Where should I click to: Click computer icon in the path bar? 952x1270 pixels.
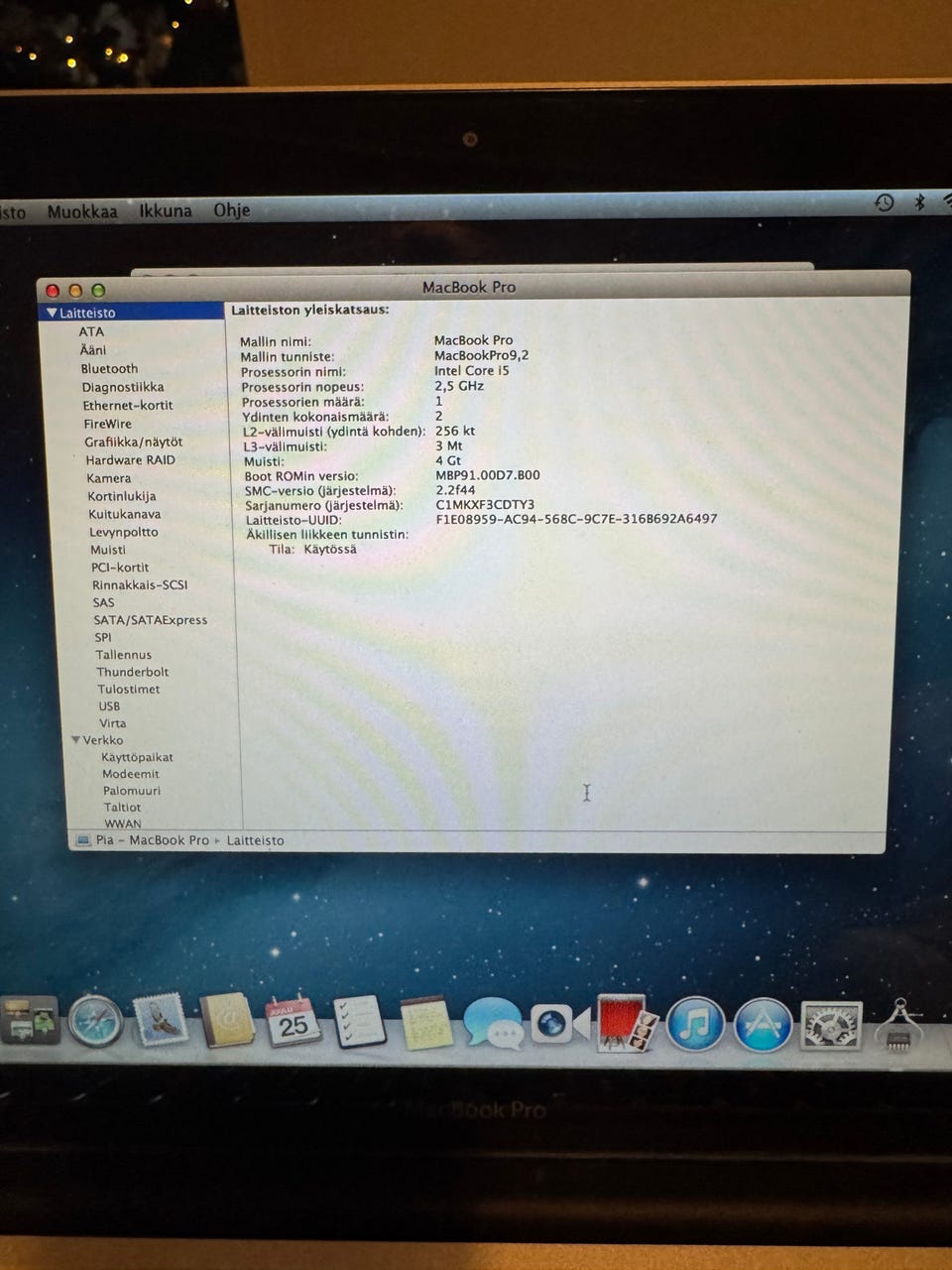pos(82,840)
